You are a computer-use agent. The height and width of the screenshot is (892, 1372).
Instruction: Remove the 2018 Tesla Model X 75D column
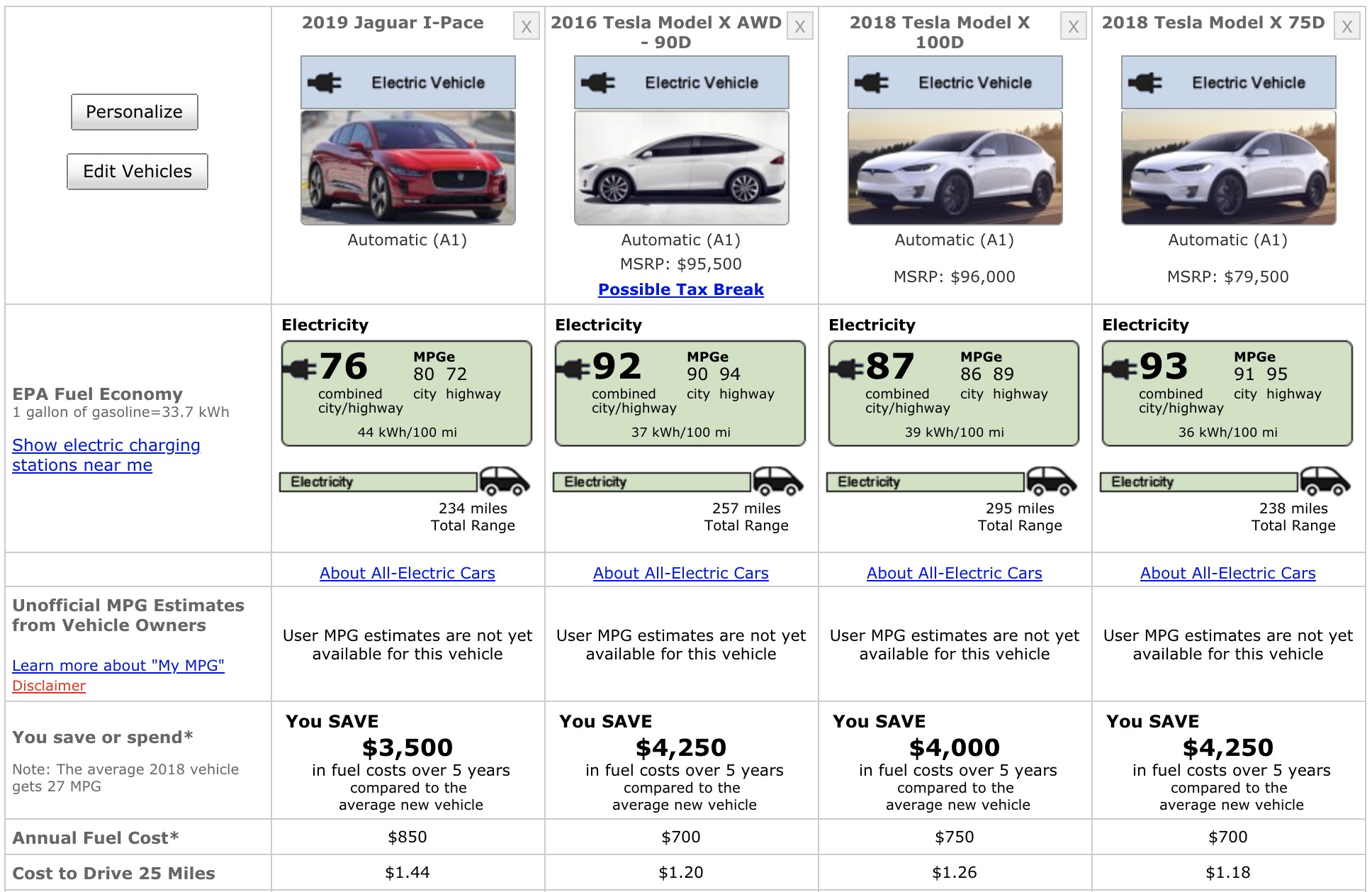click(1347, 27)
